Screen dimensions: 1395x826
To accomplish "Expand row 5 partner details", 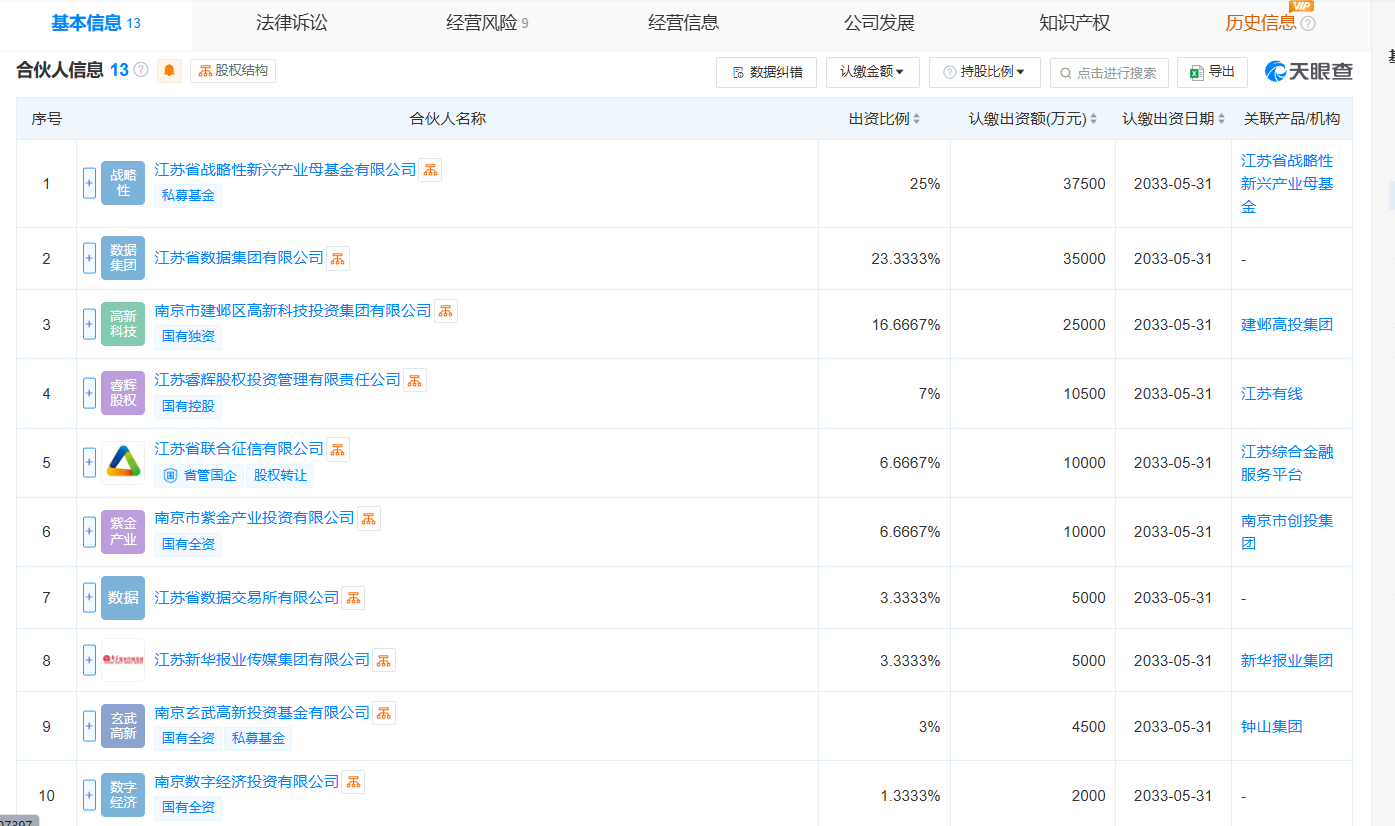I will click(x=89, y=463).
